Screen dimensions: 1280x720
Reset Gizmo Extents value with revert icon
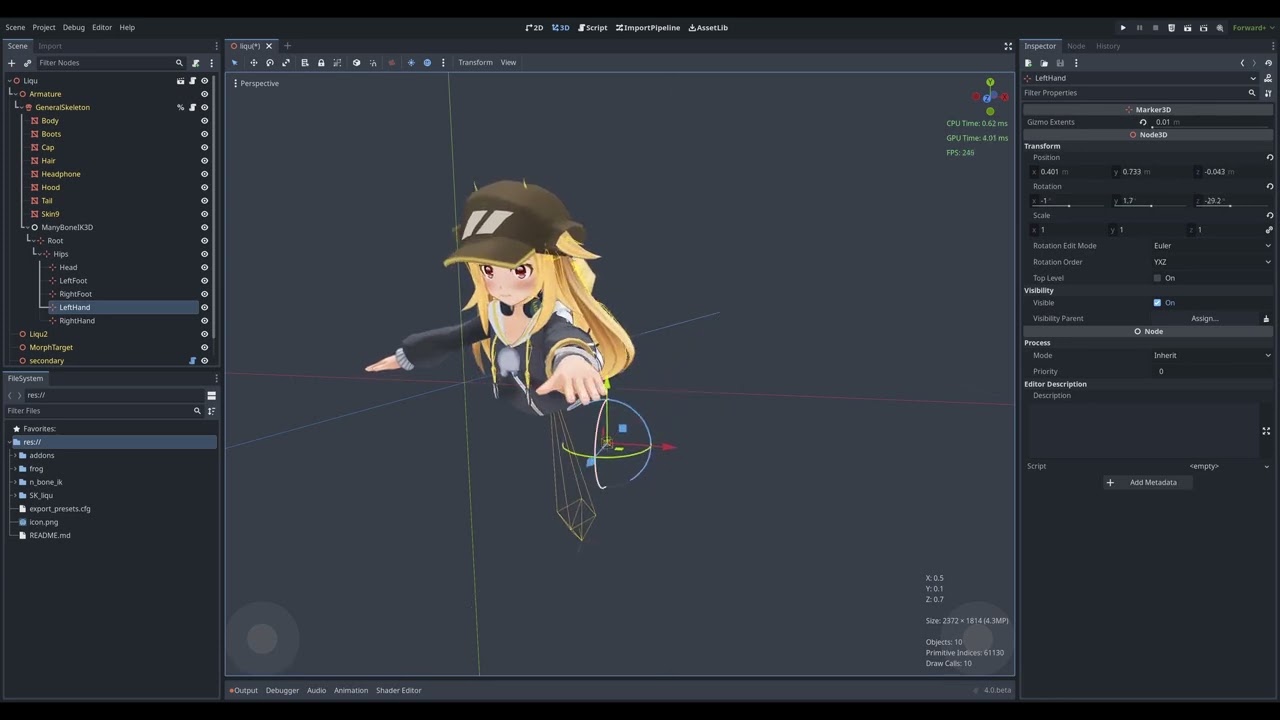point(1143,122)
